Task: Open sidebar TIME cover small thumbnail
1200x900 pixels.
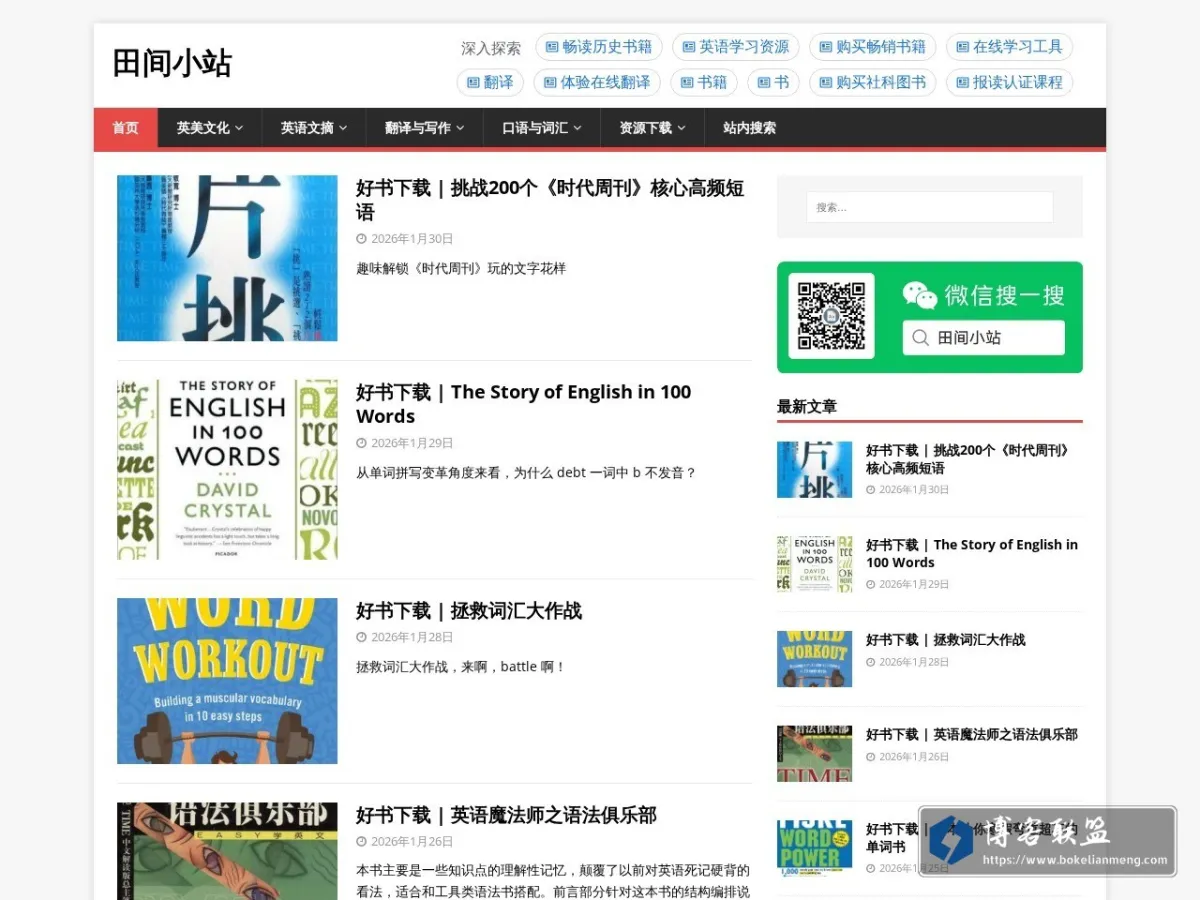Action: pos(815,753)
